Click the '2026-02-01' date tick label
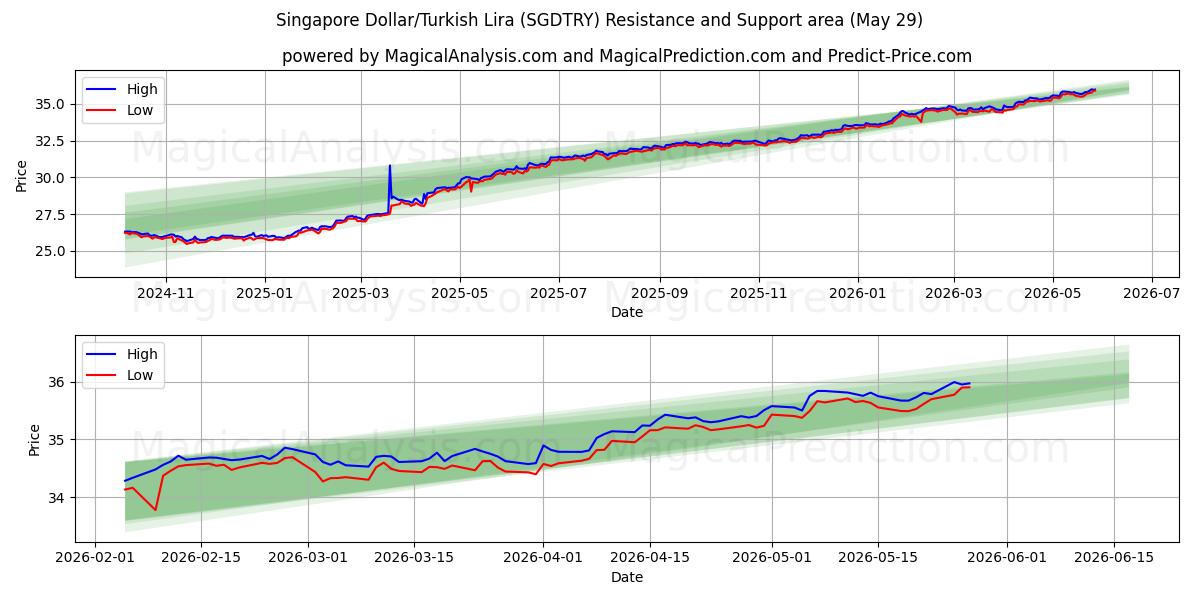The width and height of the screenshot is (1200, 600). (x=95, y=560)
